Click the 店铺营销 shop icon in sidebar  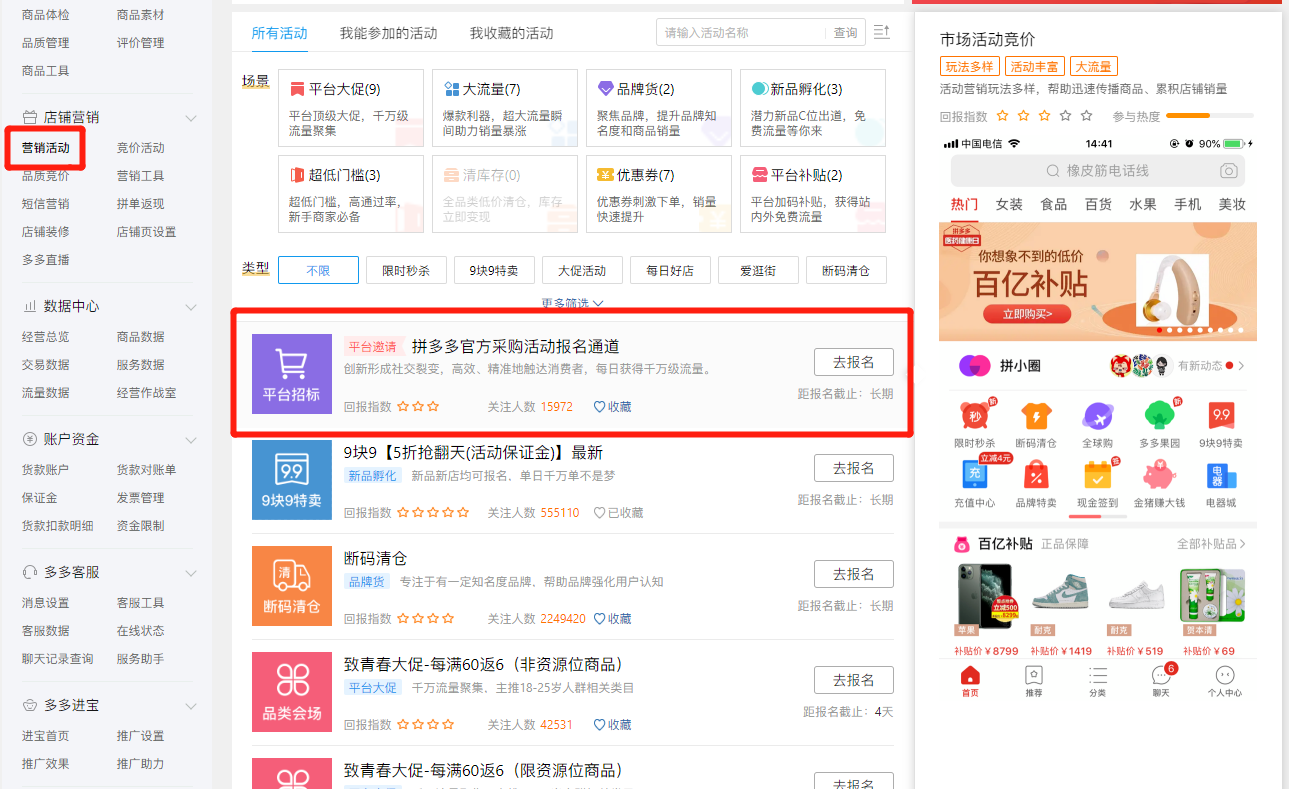30,118
